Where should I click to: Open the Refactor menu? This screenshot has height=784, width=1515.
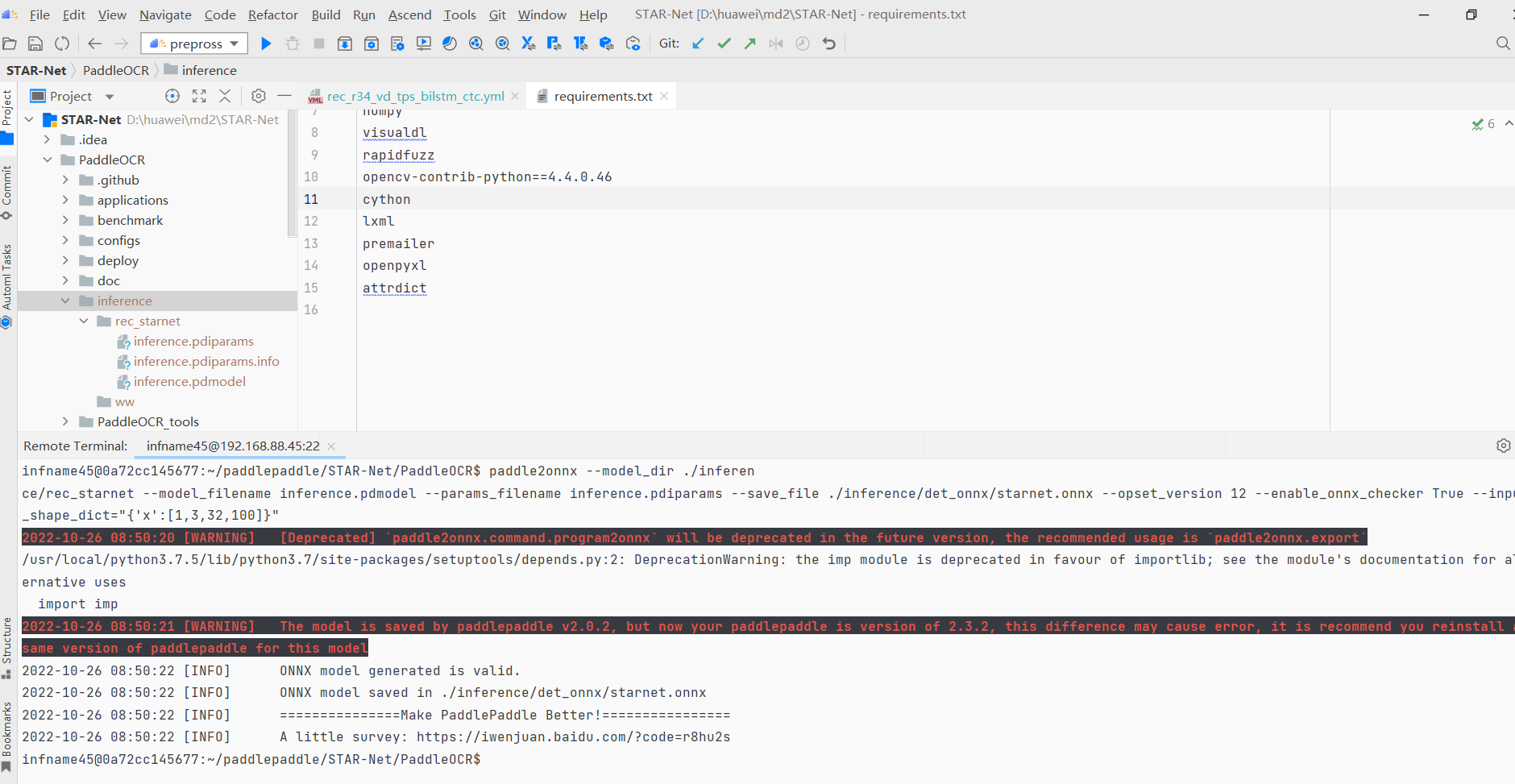point(273,15)
